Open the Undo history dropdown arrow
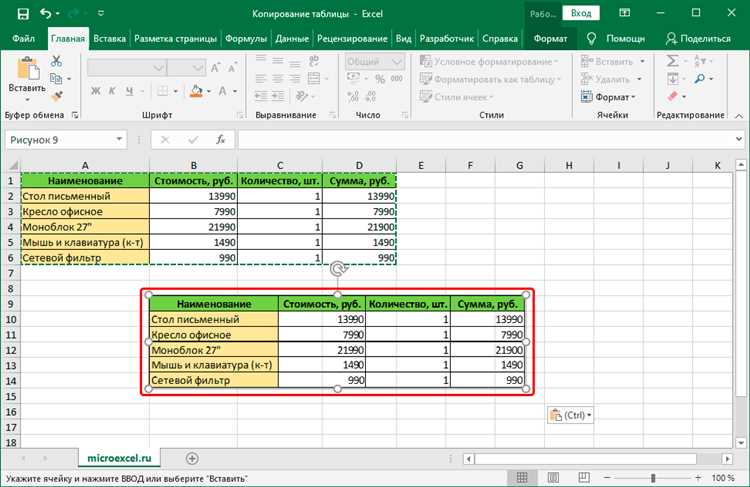This screenshot has height=487, width=750. (58, 14)
